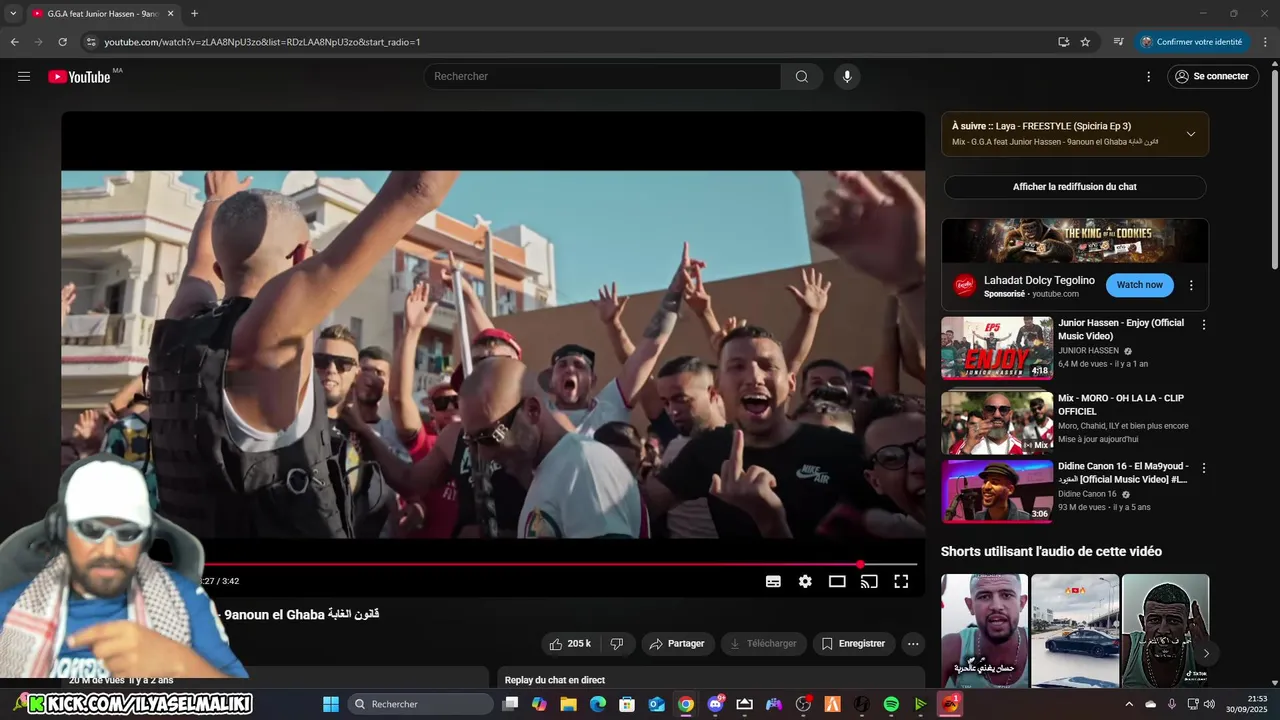This screenshot has height=720, width=1280.
Task: Seek using the red progress bar scrubber
Action: [x=860, y=564]
